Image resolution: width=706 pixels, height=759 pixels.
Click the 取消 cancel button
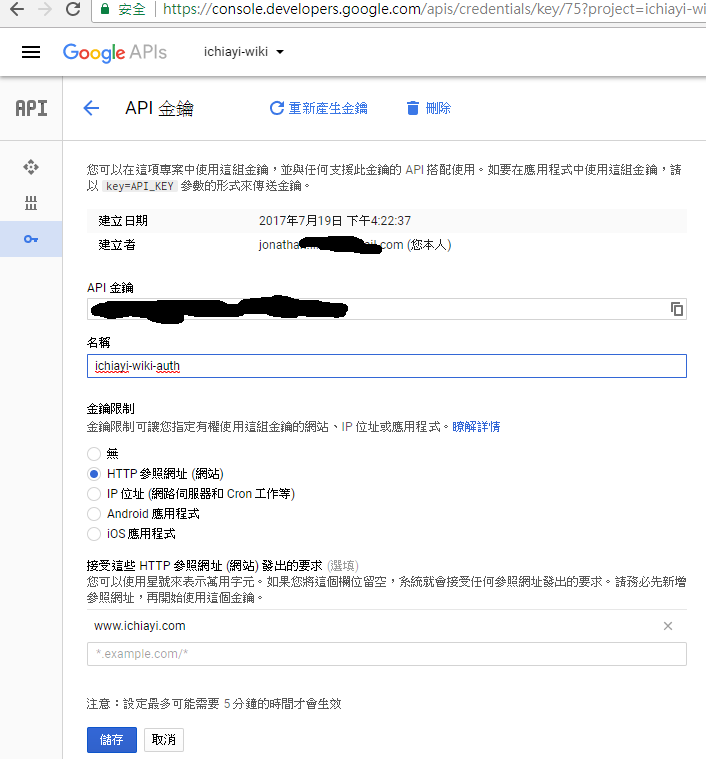pyautogui.click(x=164, y=740)
